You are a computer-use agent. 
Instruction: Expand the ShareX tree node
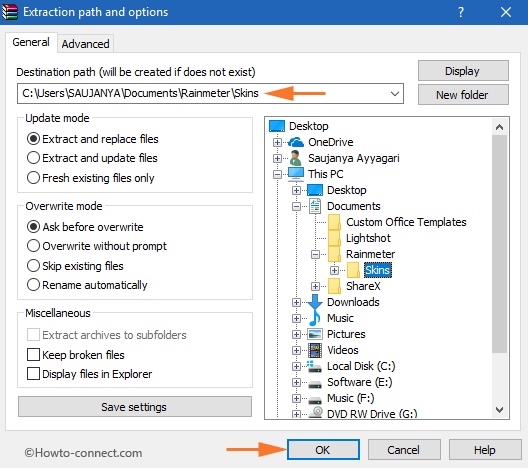pos(316,287)
